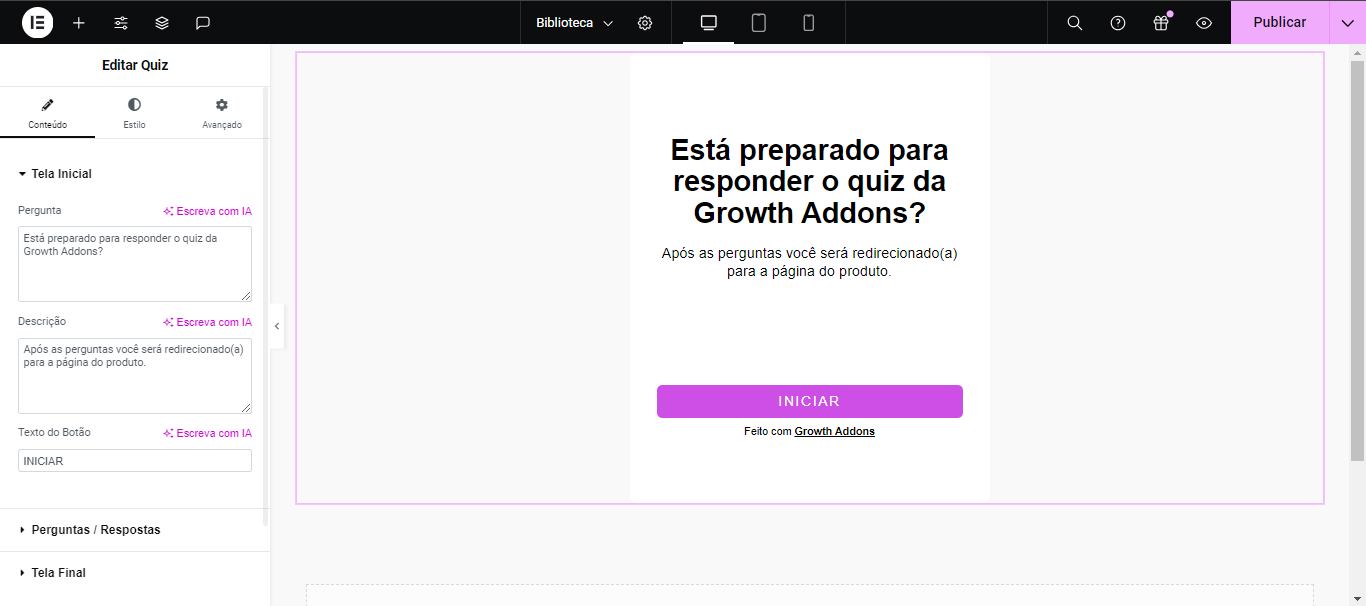Add a new element with the plus icon
Image resolution: width=1366 pixels, height=606 pixels.
[x=79, y=22]
